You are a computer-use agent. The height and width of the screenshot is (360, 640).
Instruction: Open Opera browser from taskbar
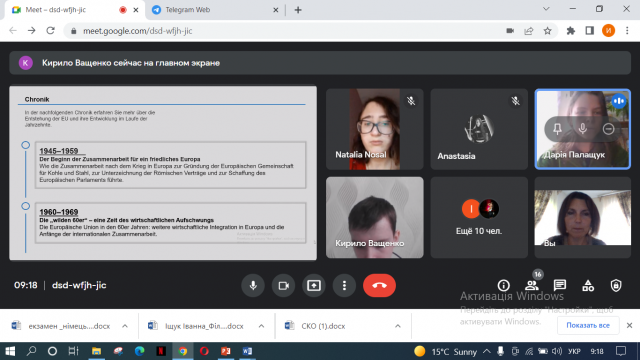[x=204, y=351]
